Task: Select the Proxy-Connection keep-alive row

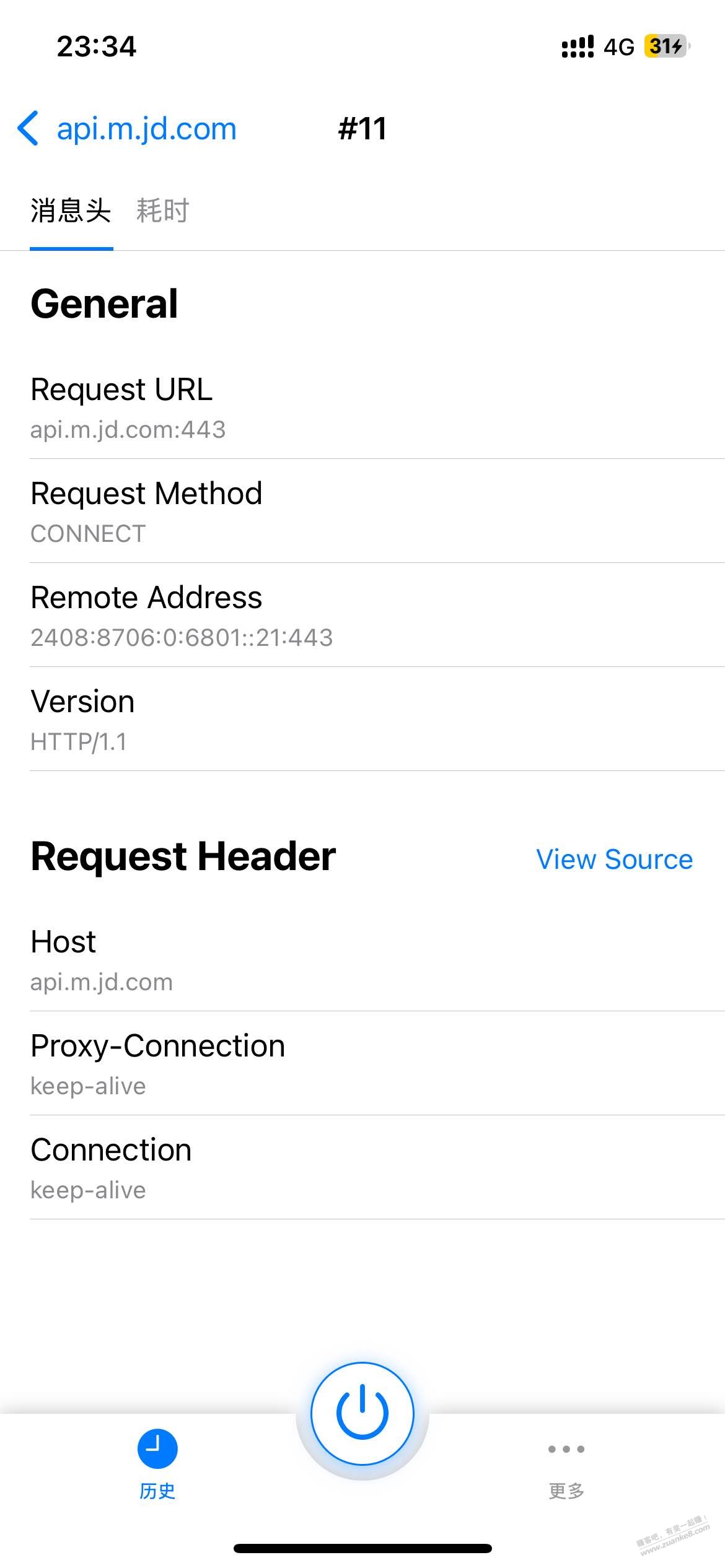Action: [362, 1064]
